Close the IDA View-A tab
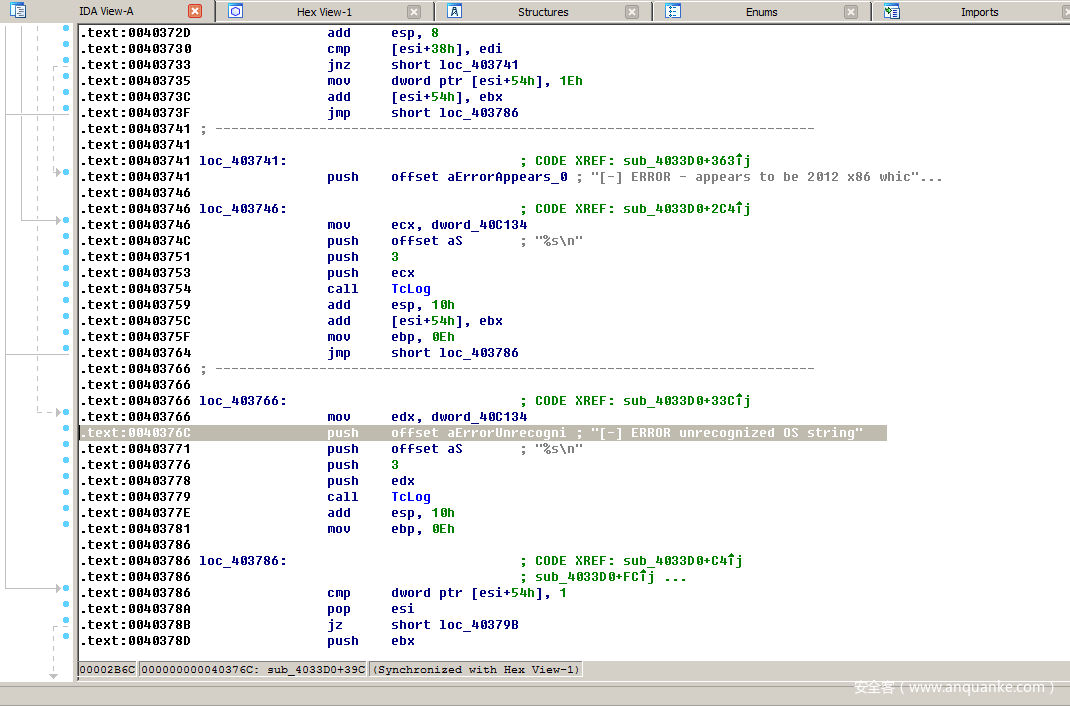 (x=195, y=11)
